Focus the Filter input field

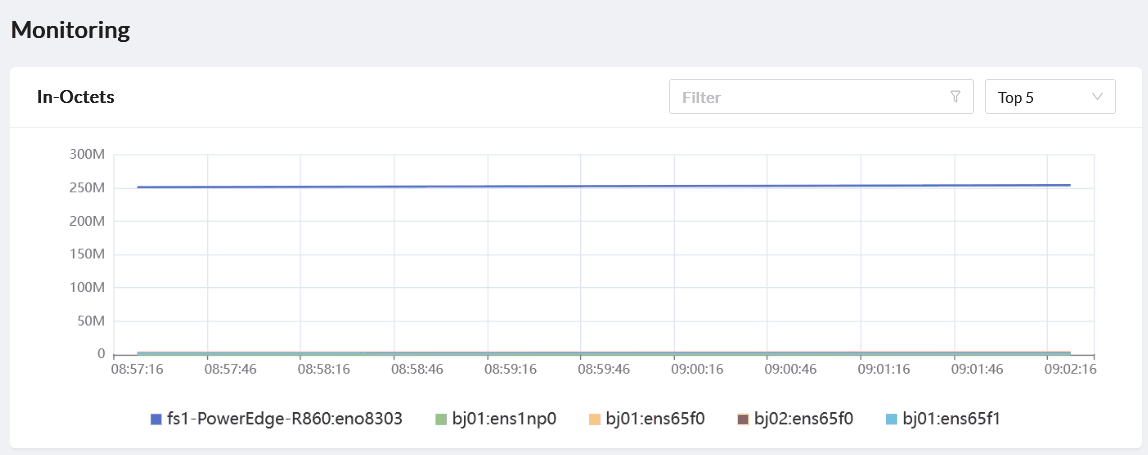pos(810,97)
